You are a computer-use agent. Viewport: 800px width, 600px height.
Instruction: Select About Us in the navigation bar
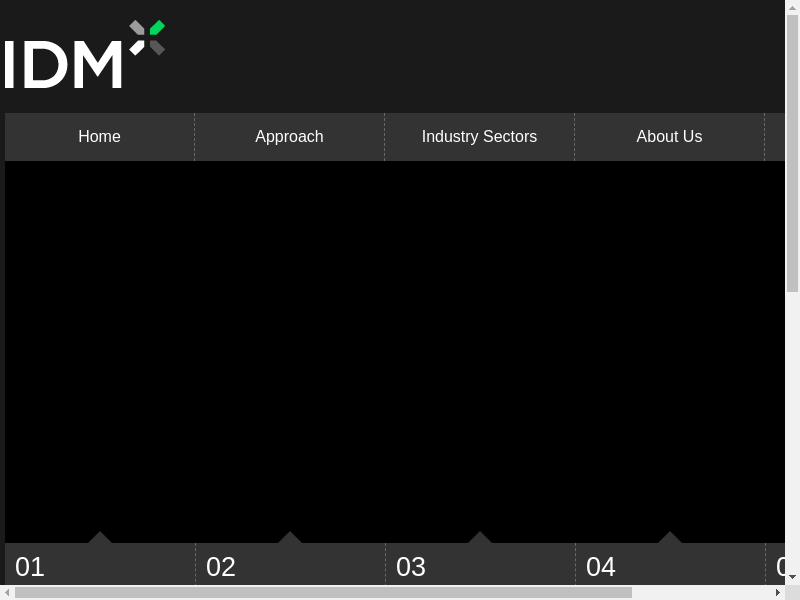pyautogui.click(x=669, y=137)
